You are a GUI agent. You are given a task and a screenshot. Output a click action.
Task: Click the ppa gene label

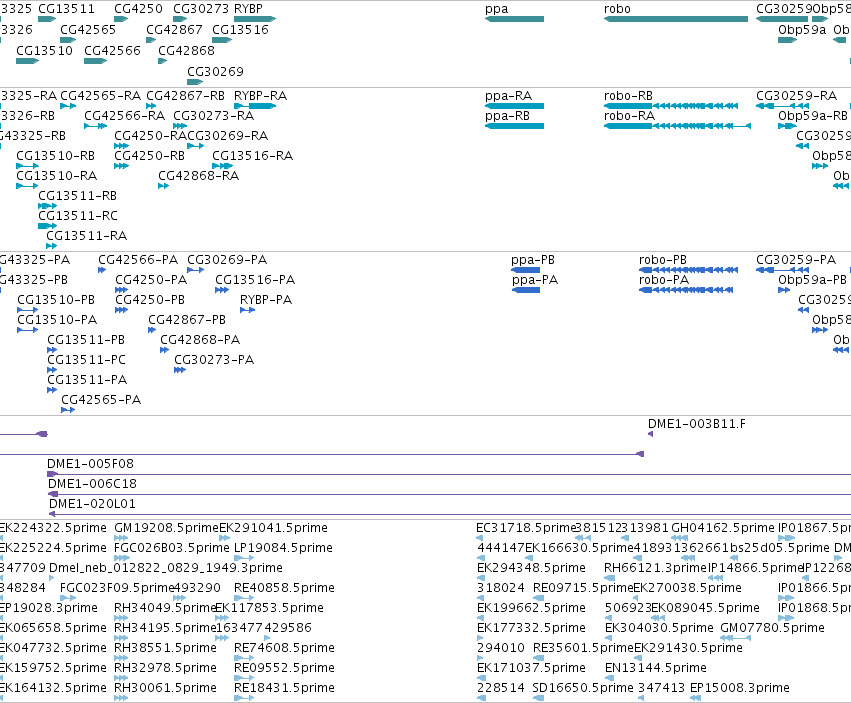(497, 9)
